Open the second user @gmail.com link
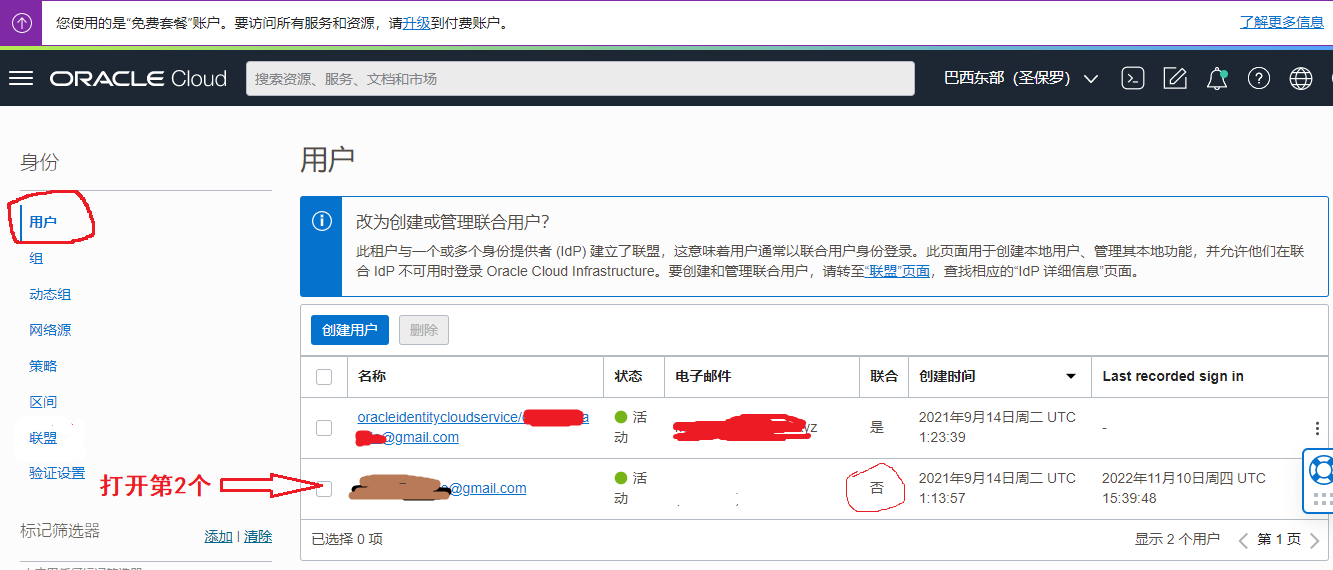This screenshot has width=1333, height=570. pyautogui.click(x=487, y=488)
